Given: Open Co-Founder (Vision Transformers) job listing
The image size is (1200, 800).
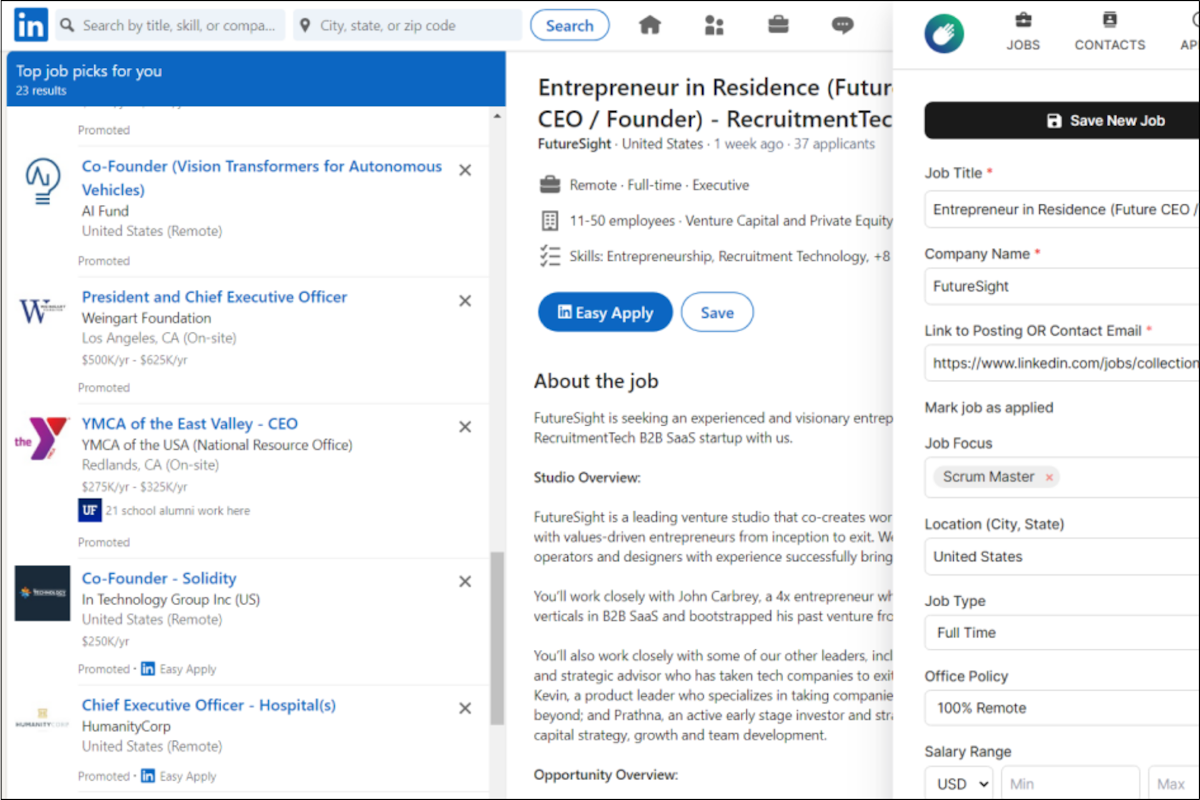Looking at the screenshot, I should coord(262,178).
